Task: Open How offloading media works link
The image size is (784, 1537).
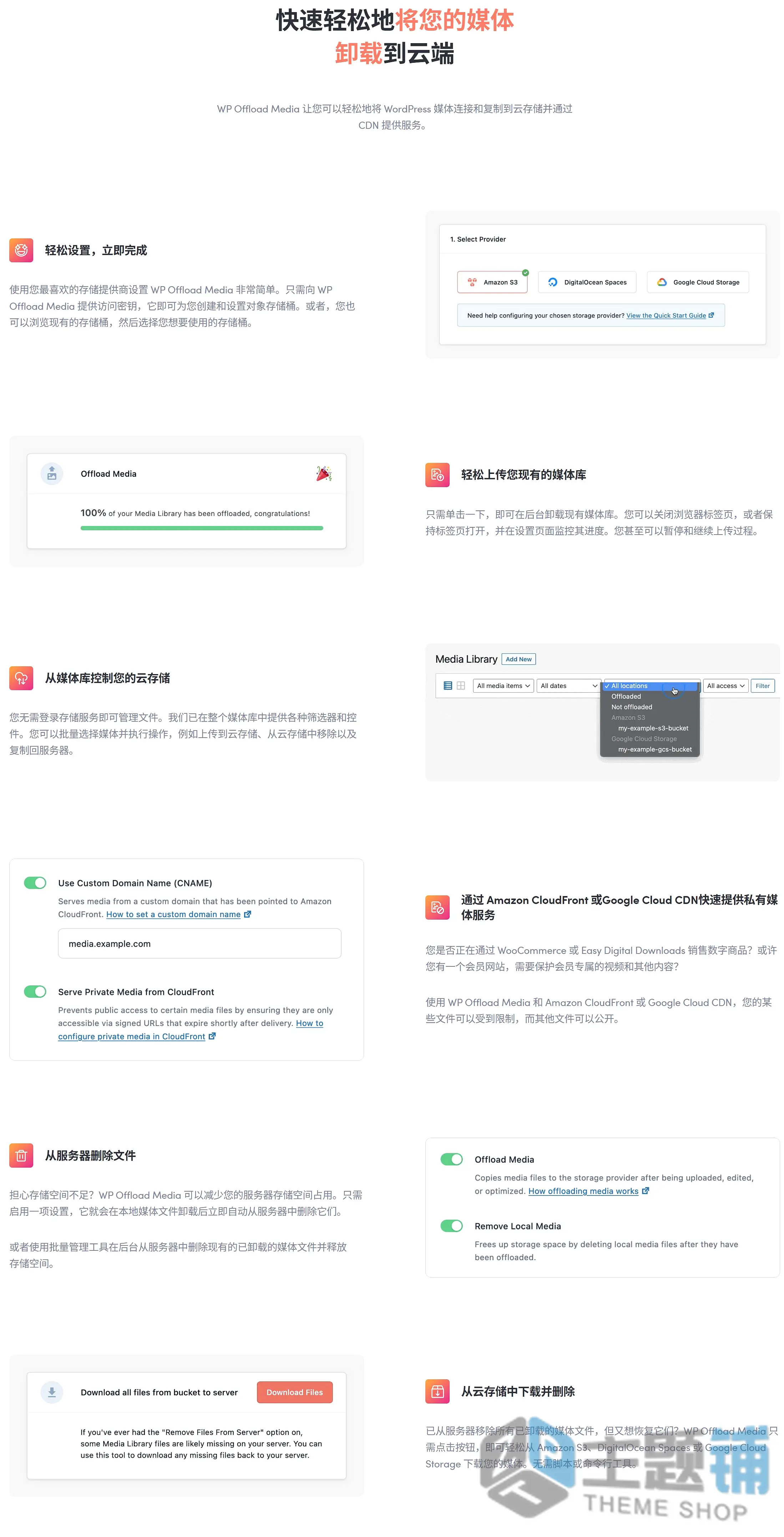Action: click(583, 1191)
